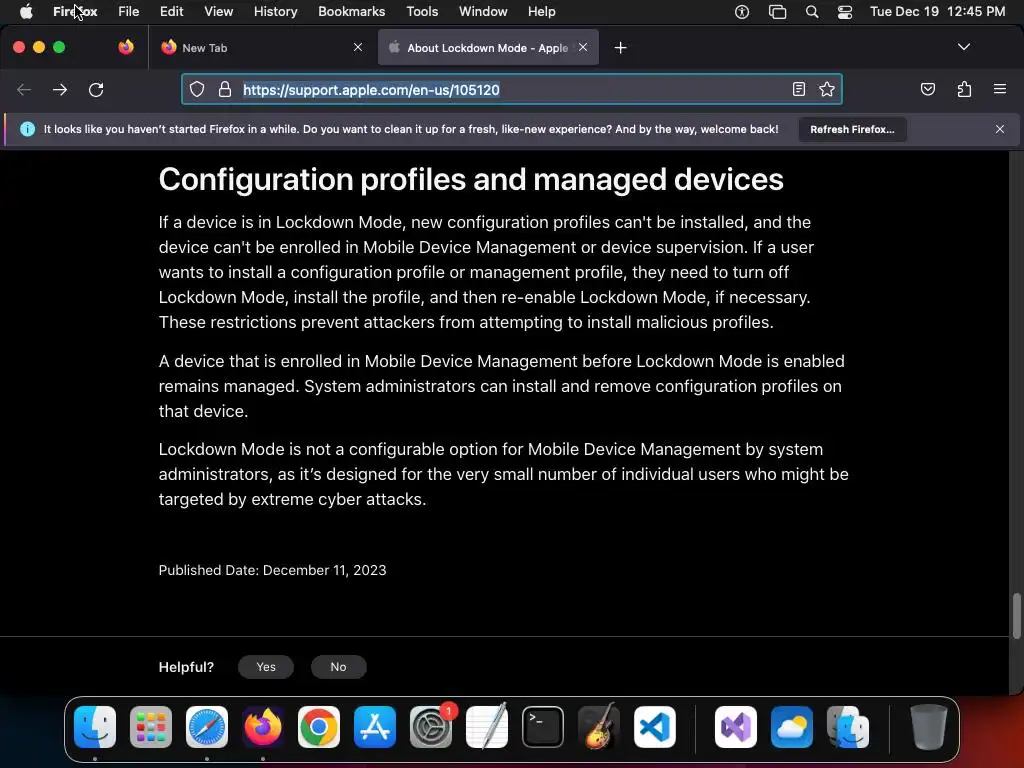
Task: Open Control Center in menu bar
Action: click(x=845, y=12)
